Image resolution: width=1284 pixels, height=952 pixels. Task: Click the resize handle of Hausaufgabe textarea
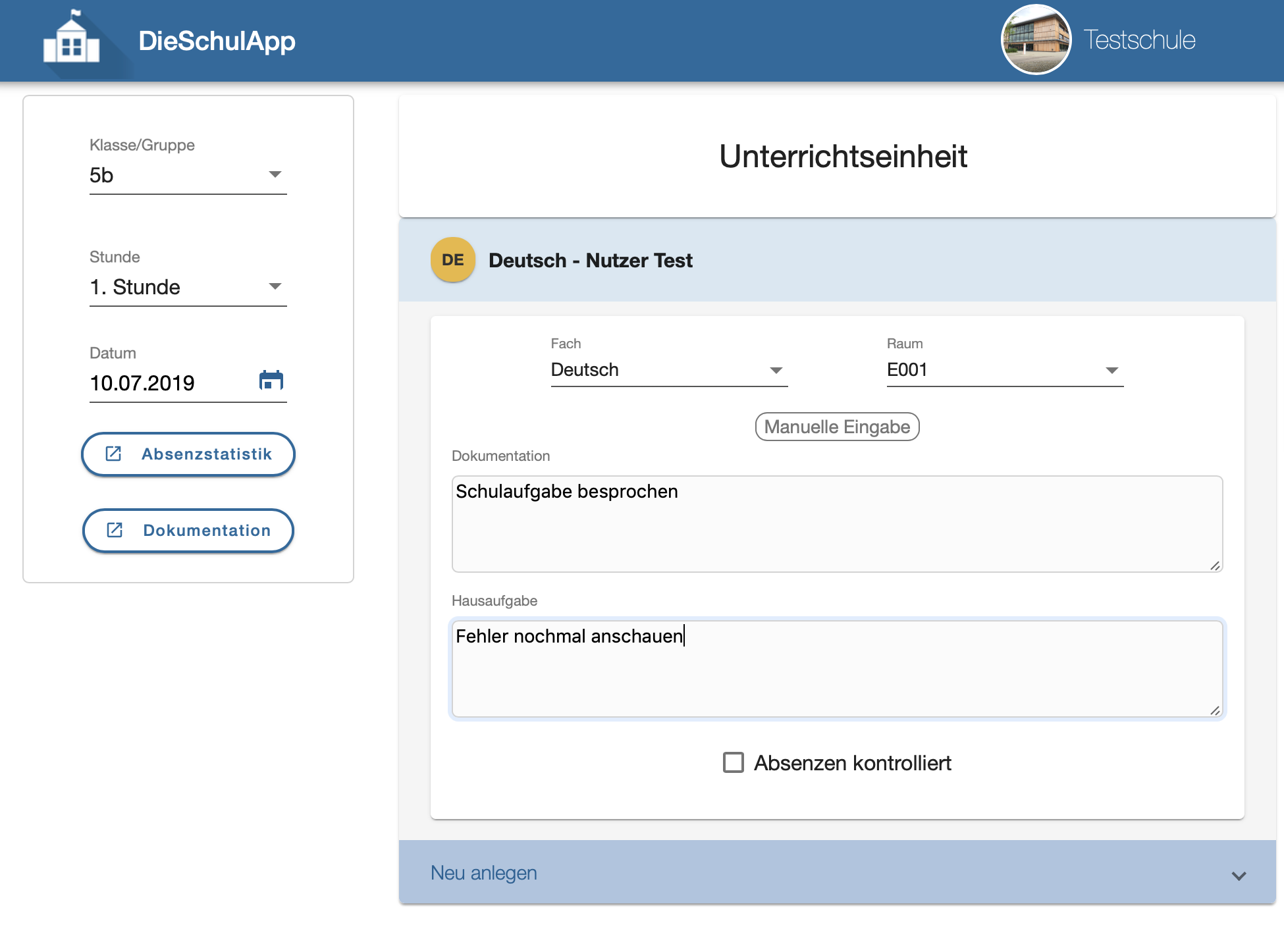point(1215,710)
